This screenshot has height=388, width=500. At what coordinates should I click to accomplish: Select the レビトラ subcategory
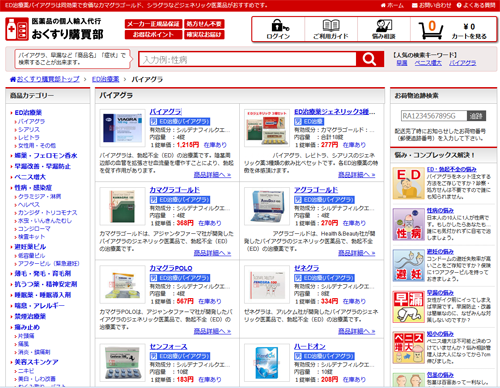pos(29,137)
